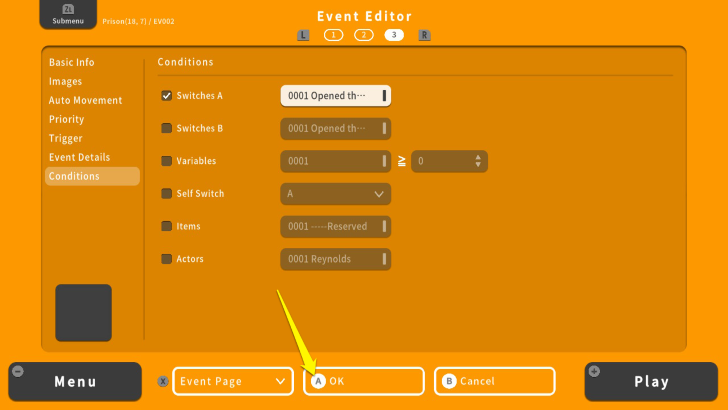
Task: Open Priority section
Action: (66, 119)
